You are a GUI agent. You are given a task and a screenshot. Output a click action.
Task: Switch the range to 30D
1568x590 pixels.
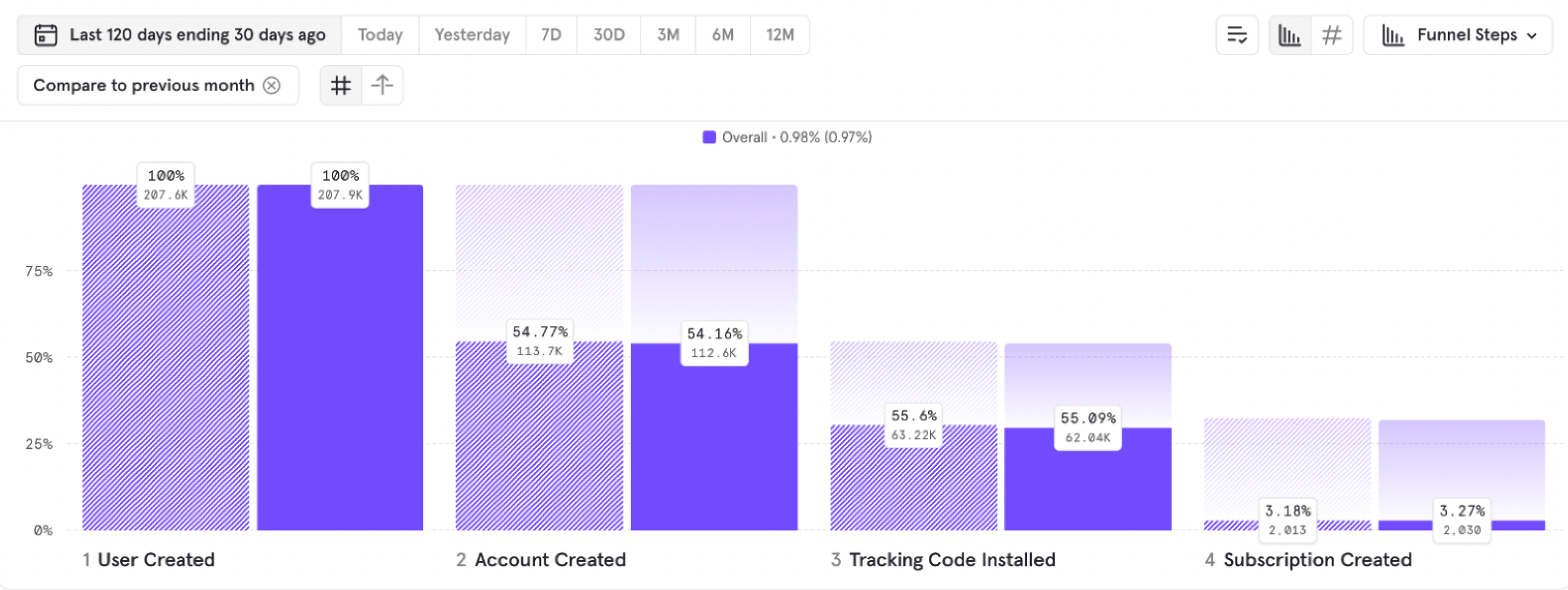click(x=609, y=35)
